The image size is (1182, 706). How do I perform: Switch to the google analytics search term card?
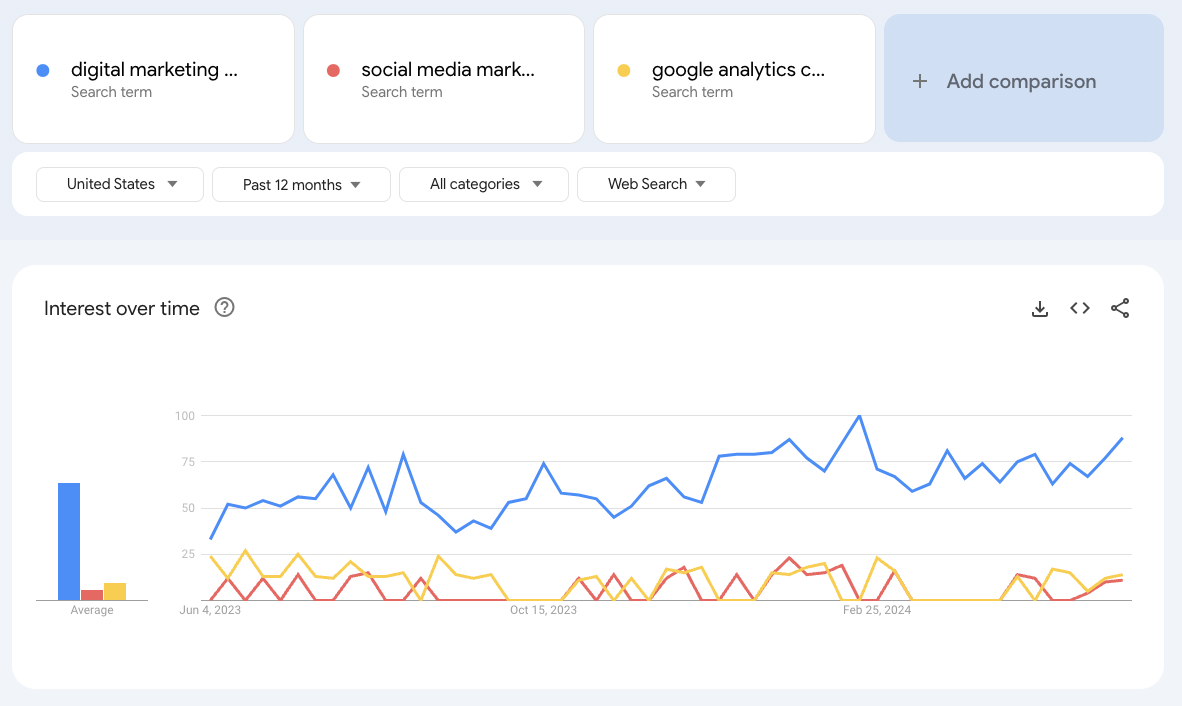734,79
